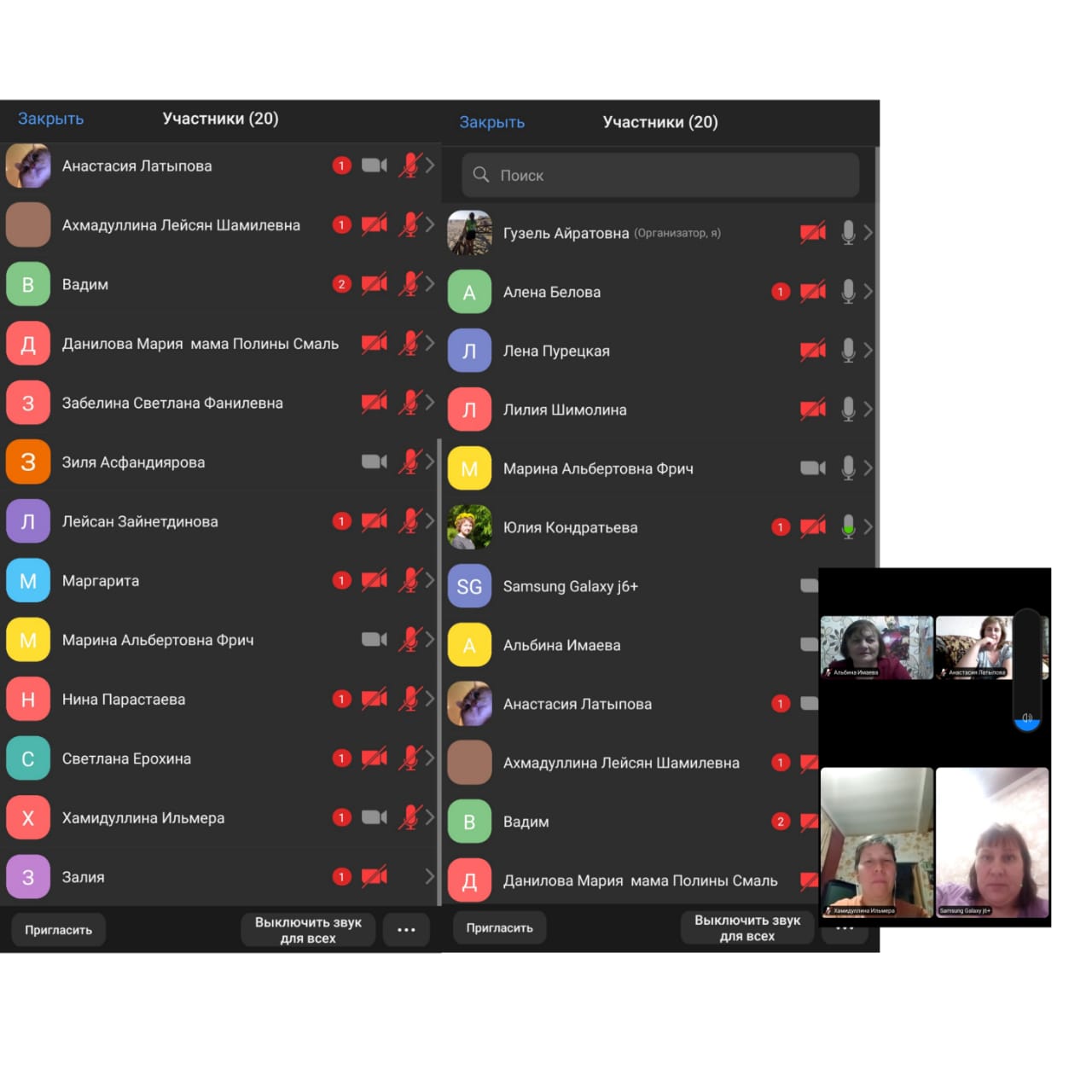
Task: Click Вадим's notification badge showing 2
Action: pyautogui.click(x=341, y=284)
